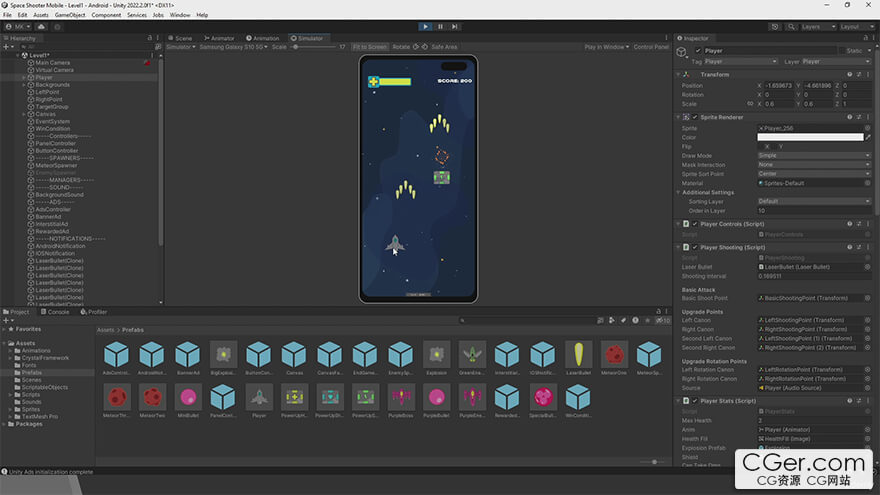Select the LaserBullet prefab thumbnail
Viewport: 880px width, 495px height.
pyautogui.click(x=578, y=355)
